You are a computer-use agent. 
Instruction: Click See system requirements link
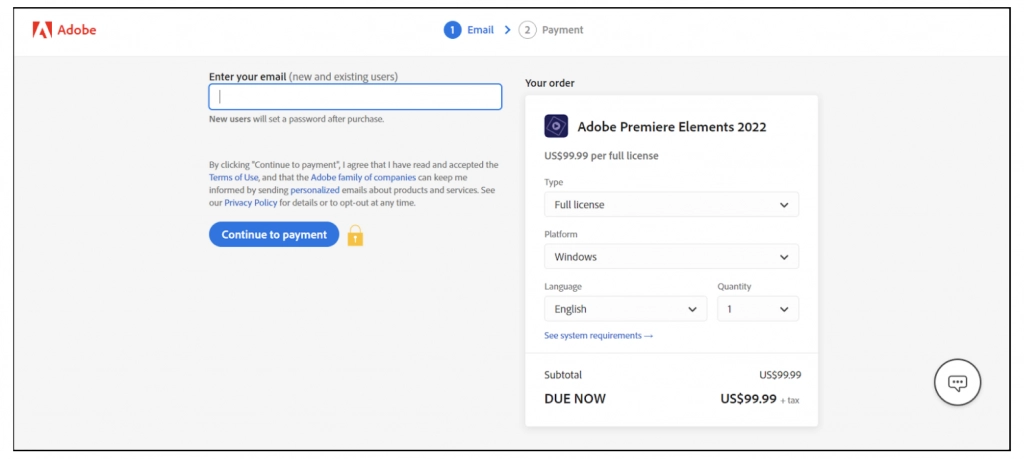[598, 336]
